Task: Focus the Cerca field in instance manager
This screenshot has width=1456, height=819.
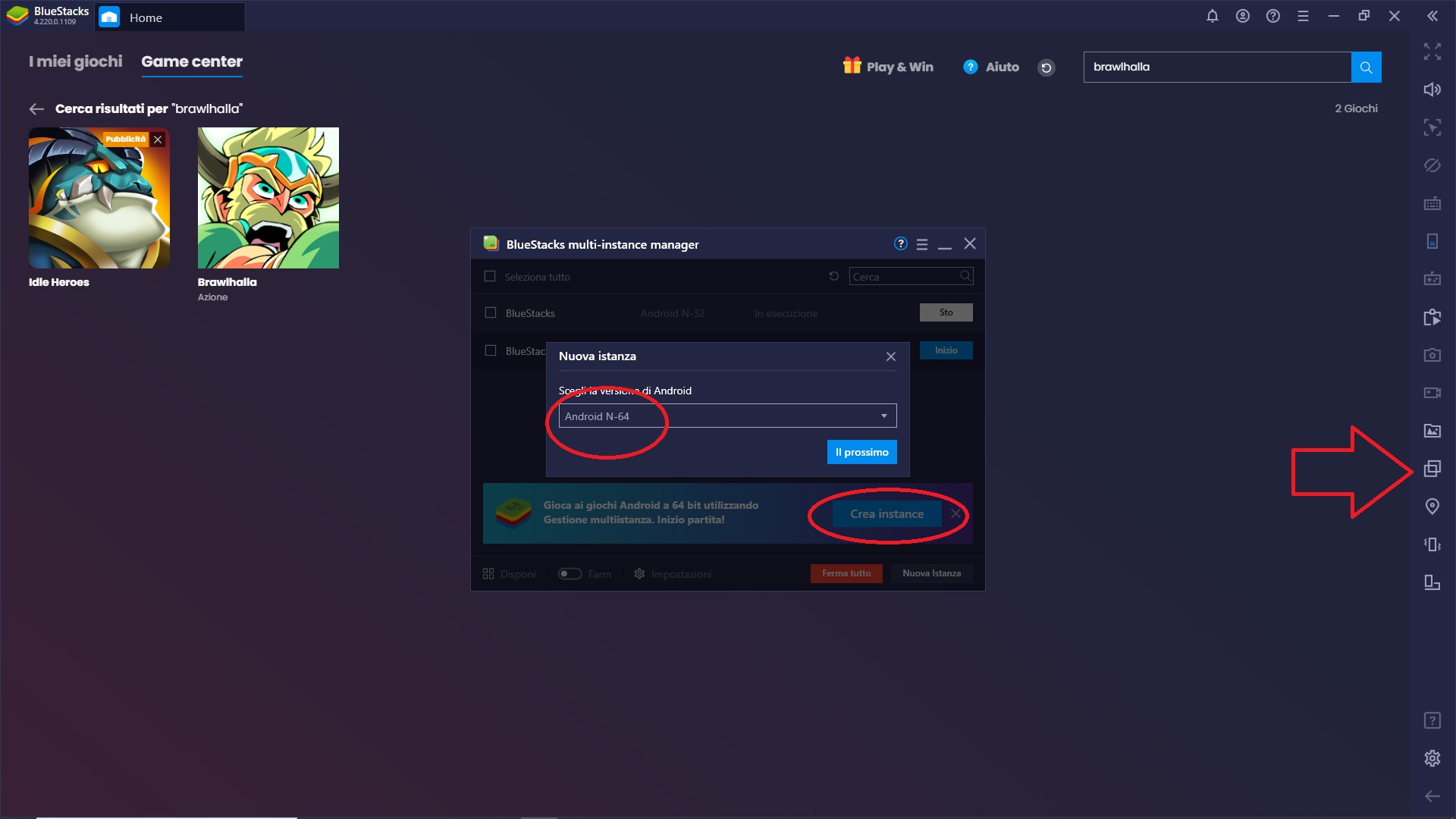Action: pyautogui.click(x=911, y=277)
